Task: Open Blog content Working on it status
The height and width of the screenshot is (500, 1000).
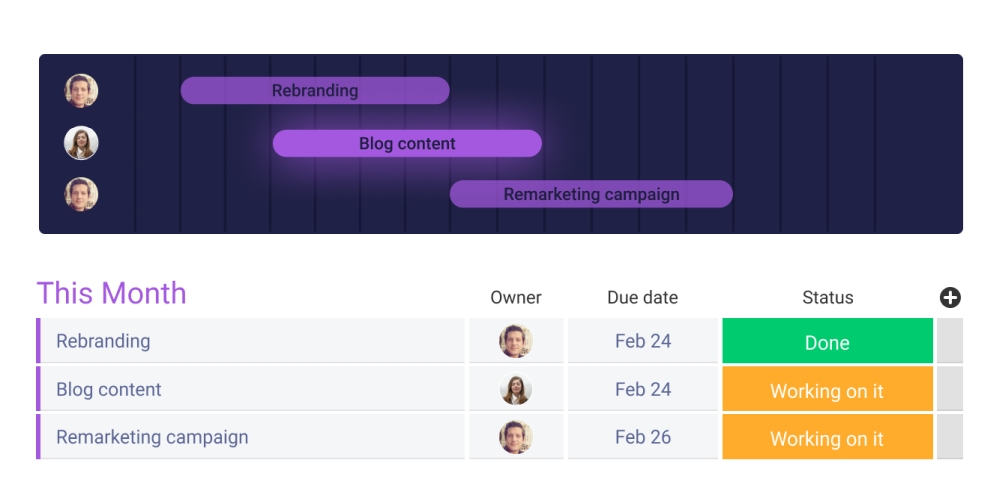Action: 827,390
